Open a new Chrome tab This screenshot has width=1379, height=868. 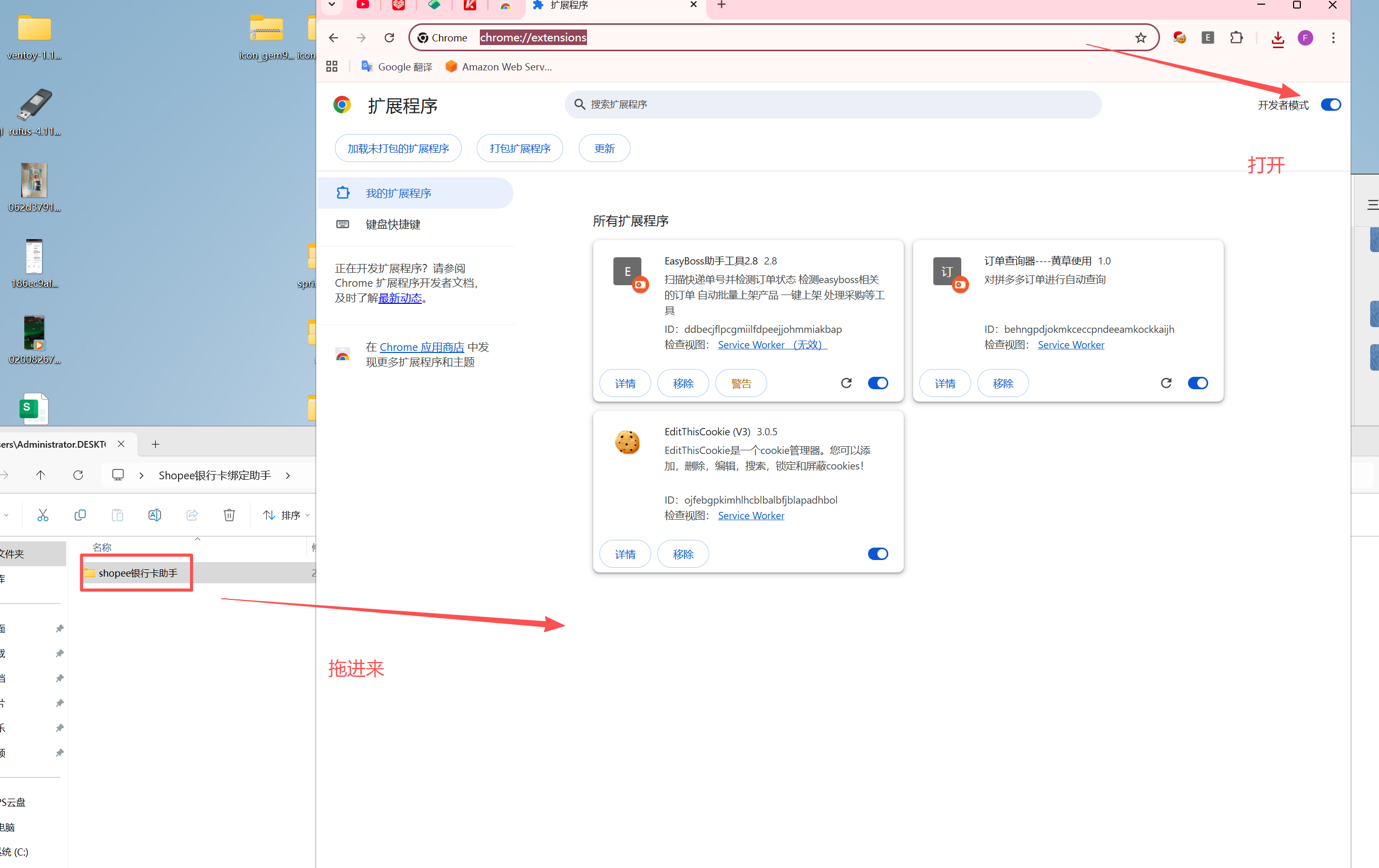pos(722,5)
